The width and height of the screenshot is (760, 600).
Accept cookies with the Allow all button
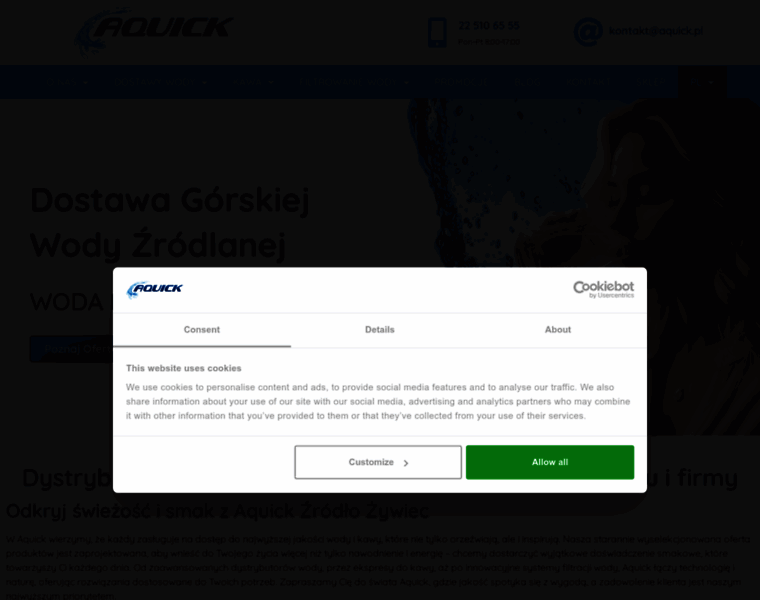pos(550,462)
